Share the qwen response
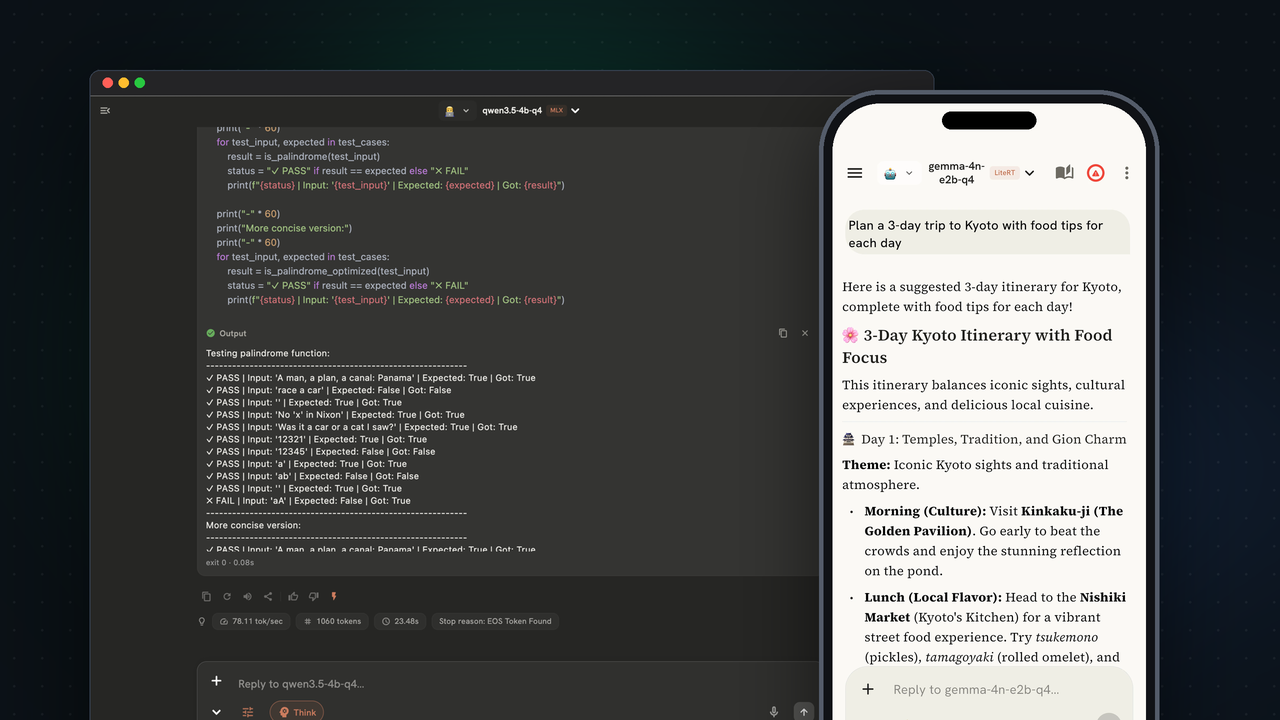Viewport: 1280px width, 720px height. coord(268,597)
